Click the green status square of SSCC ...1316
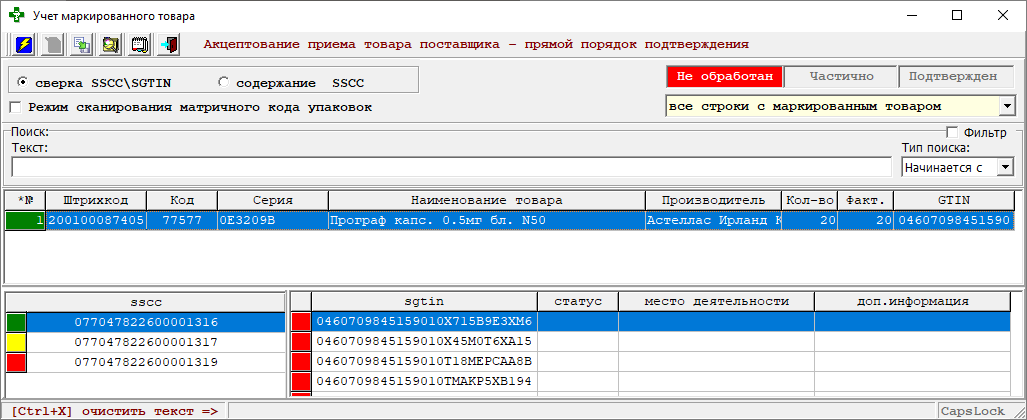Screen dimensions: 1027x420 point(16,322)
